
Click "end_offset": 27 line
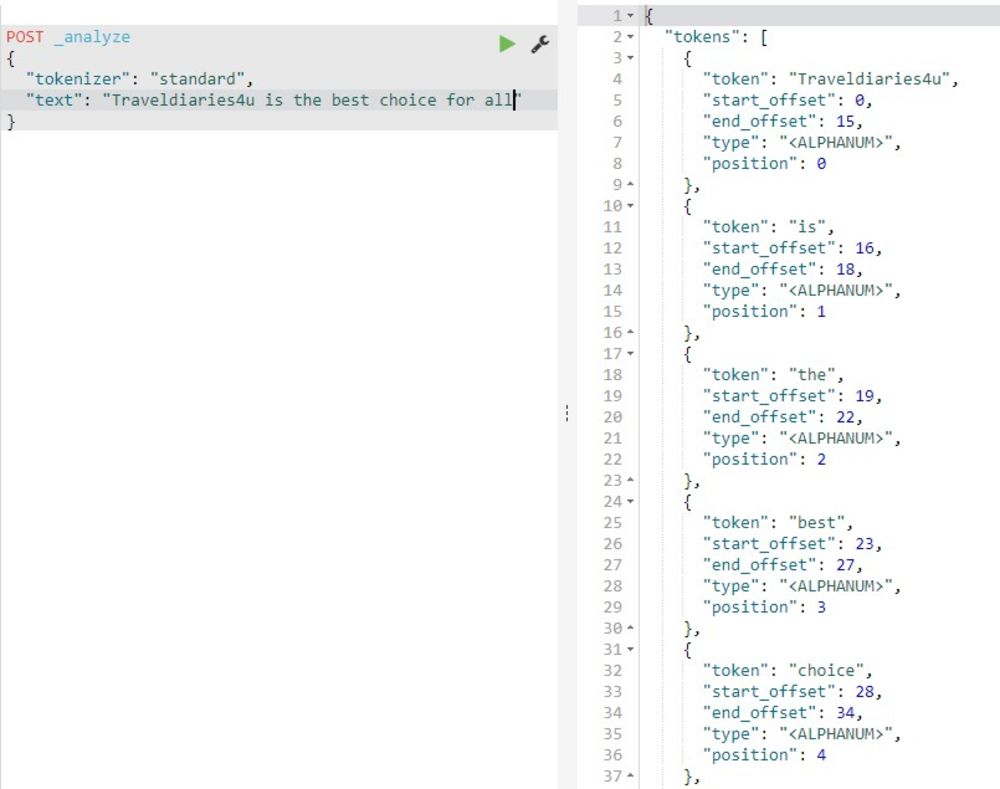point(783,564)
